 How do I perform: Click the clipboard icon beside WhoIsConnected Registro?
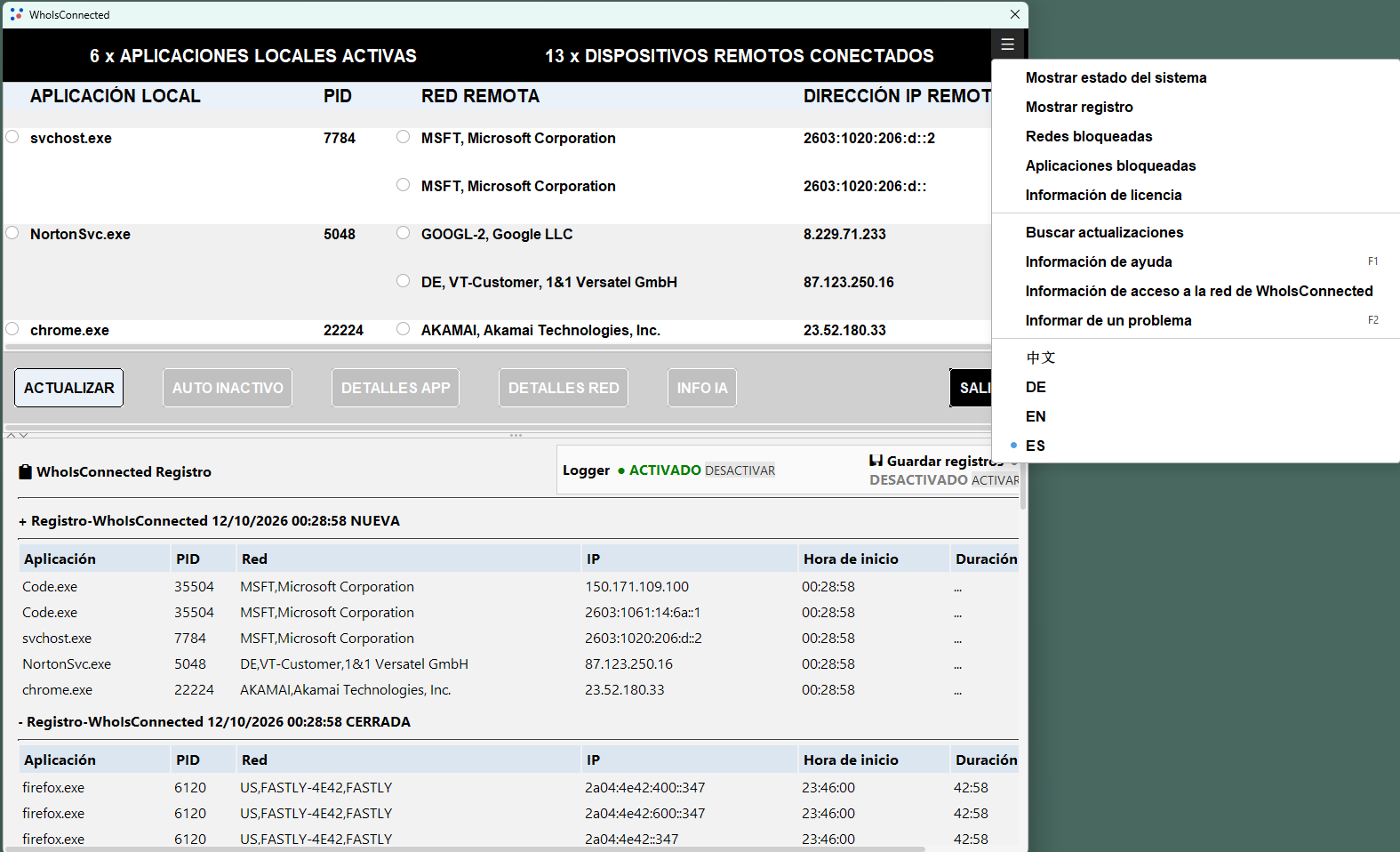[25, 472]
